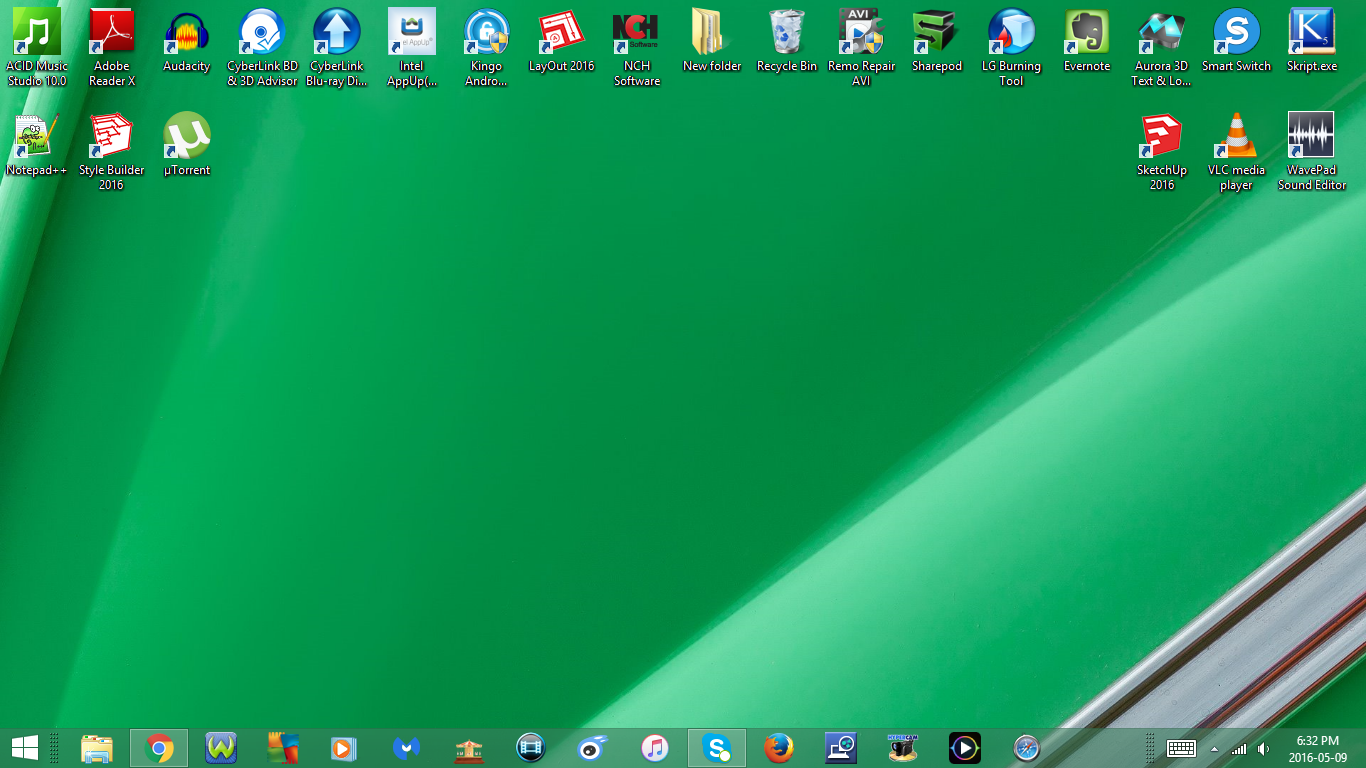
Task: Launch Windows Media Player taskbar icon
Action: tap(345, 748)
